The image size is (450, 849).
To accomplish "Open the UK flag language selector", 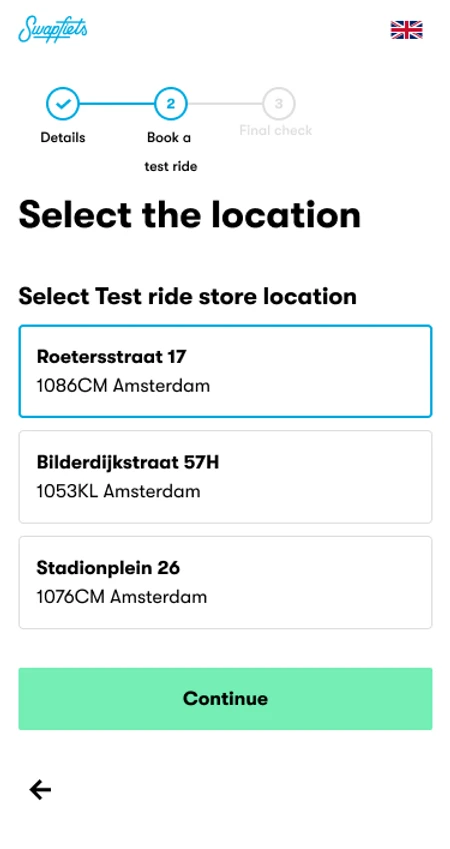I will click(406, 30).
